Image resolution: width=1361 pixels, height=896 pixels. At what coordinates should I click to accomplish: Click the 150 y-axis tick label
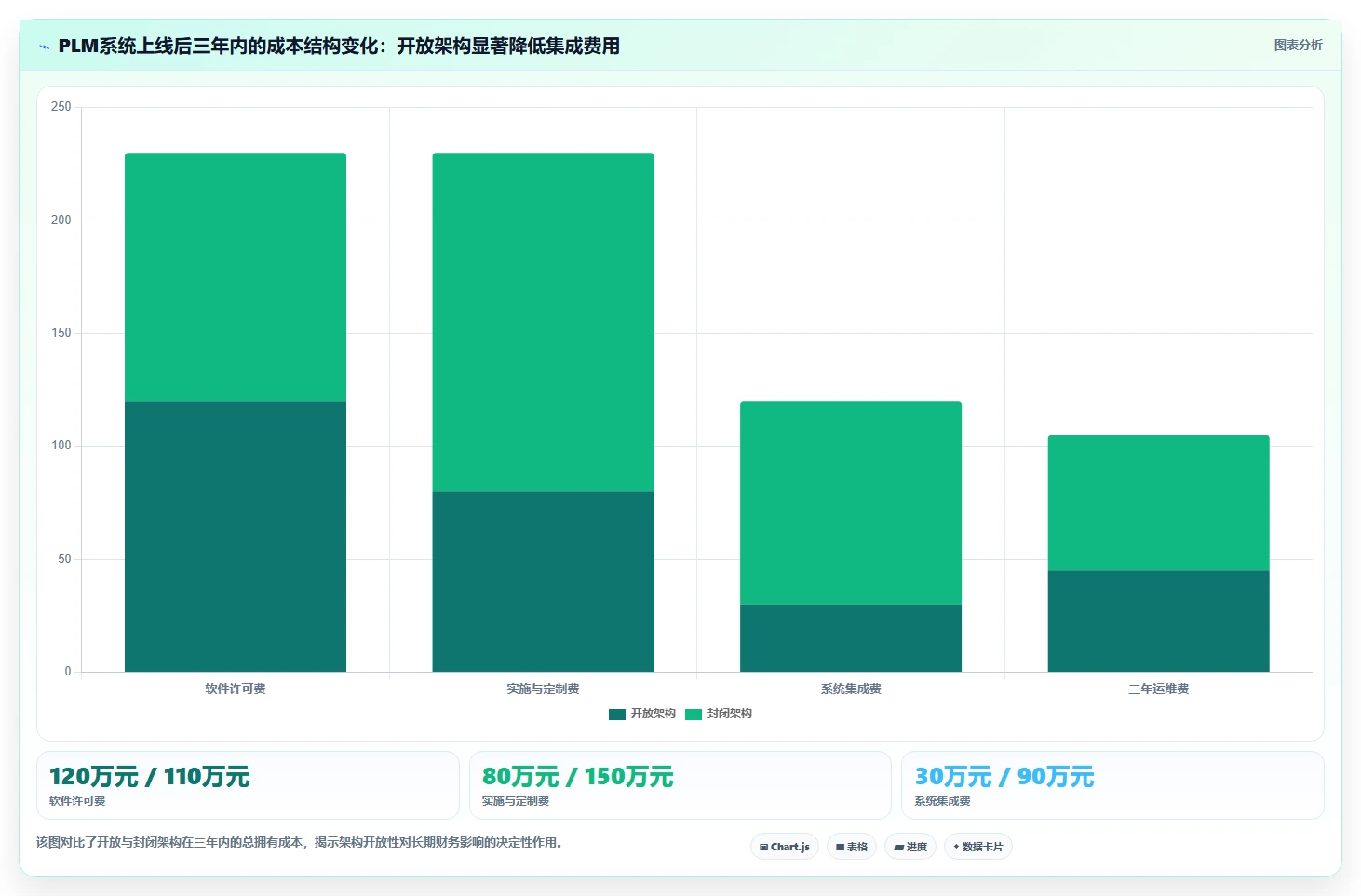coord(61,333)
